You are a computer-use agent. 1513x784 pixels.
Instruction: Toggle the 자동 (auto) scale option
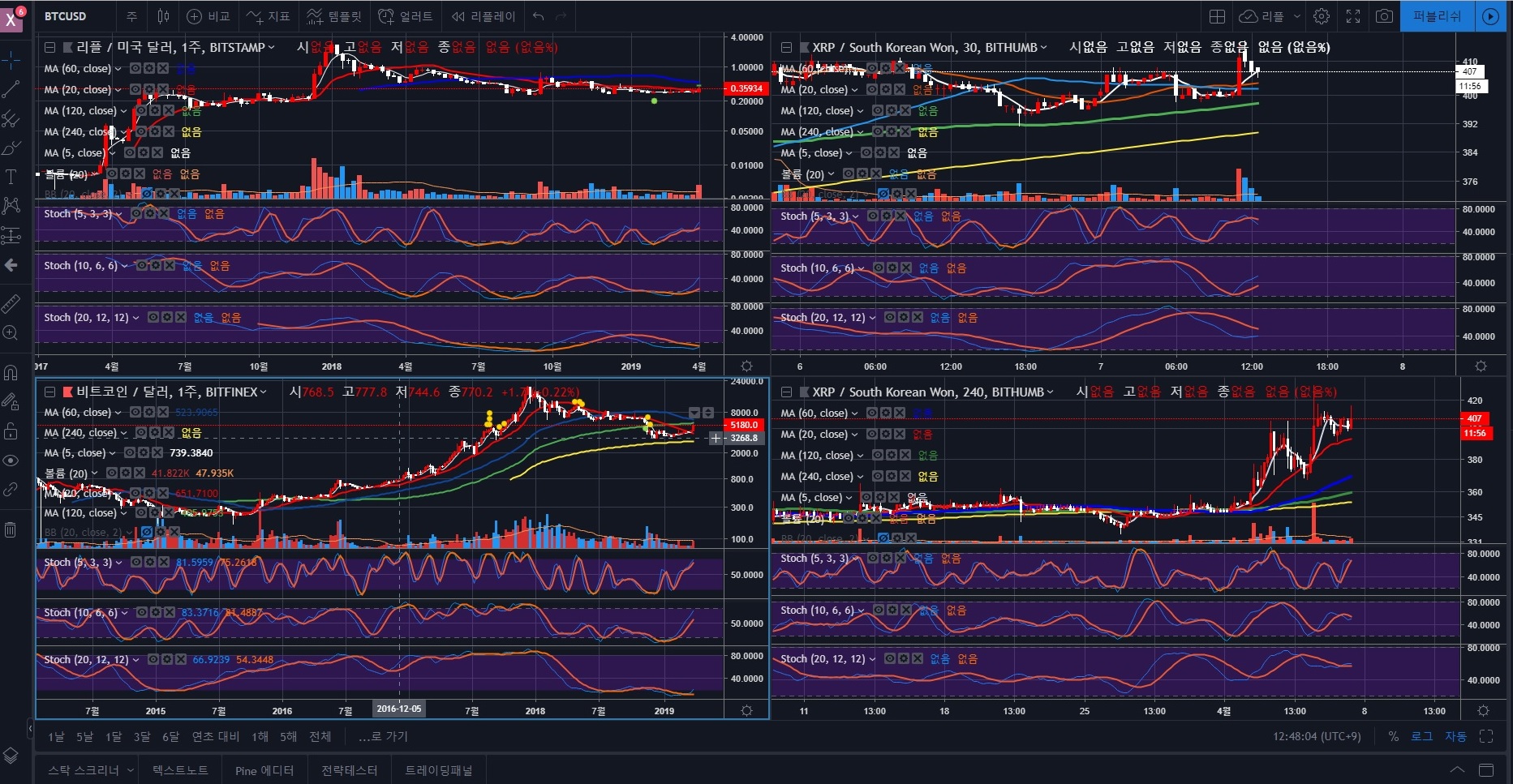(x=1455, y=736)
